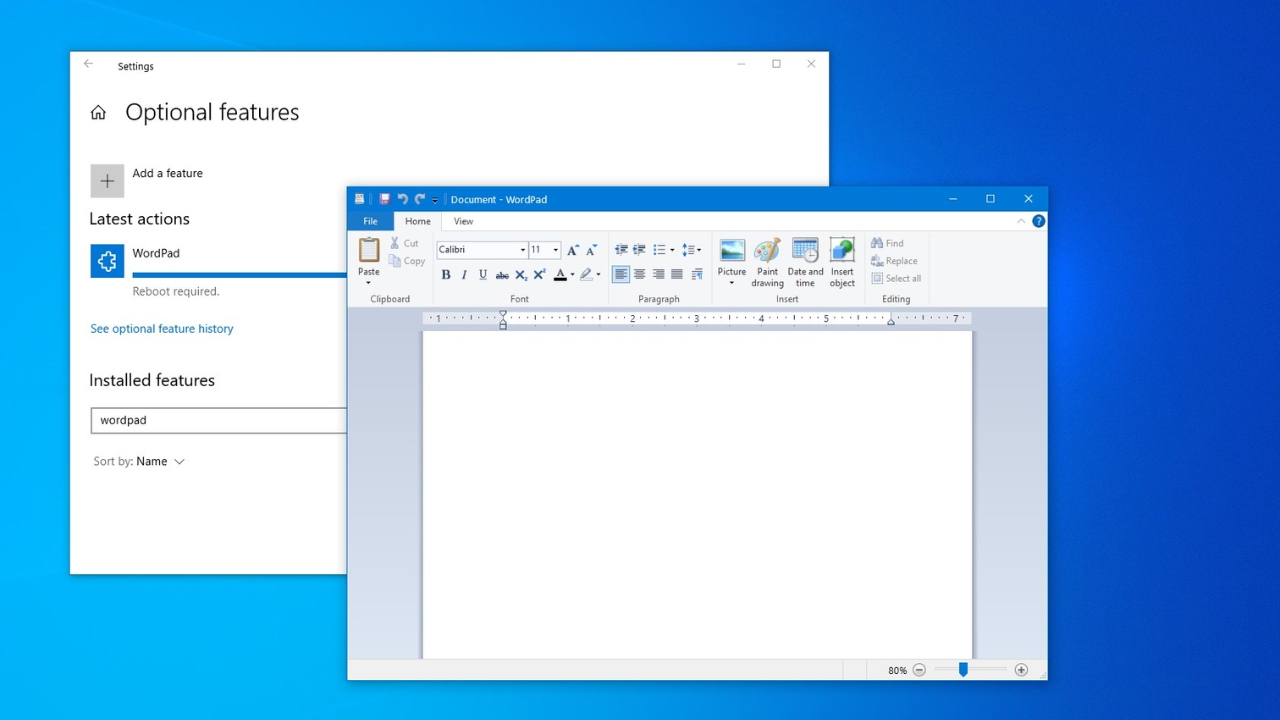Screen dimensions: 1280x720
Task: Click inside the blank document page
Action: click(697, 495)
